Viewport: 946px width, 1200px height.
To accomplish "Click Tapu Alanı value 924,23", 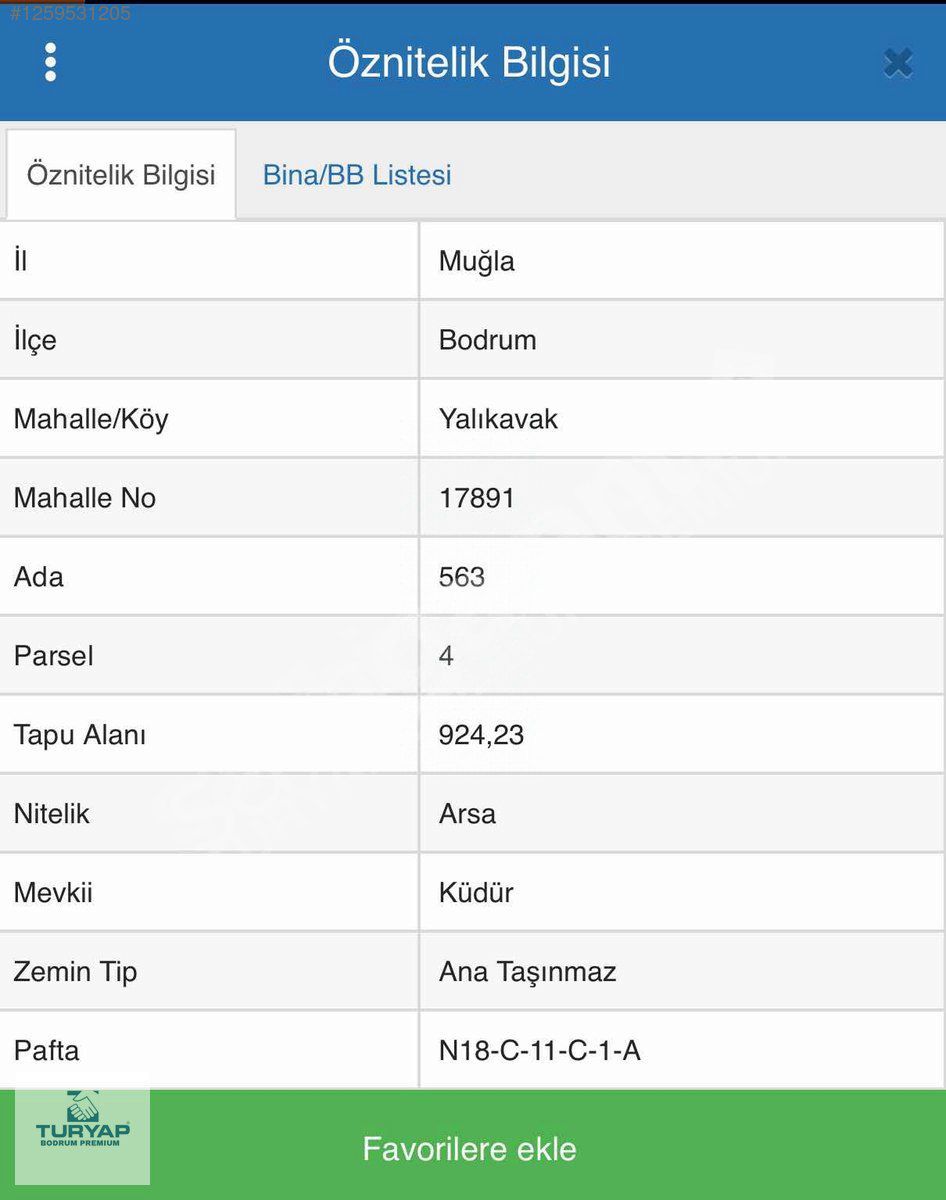I will pyautogui.click(x=481, y=735).
